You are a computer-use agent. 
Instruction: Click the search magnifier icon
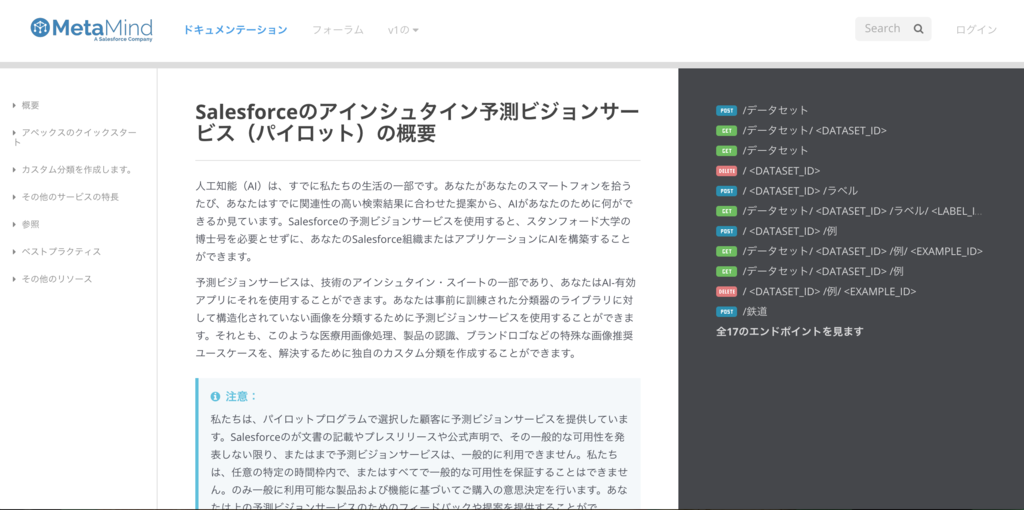918,29
